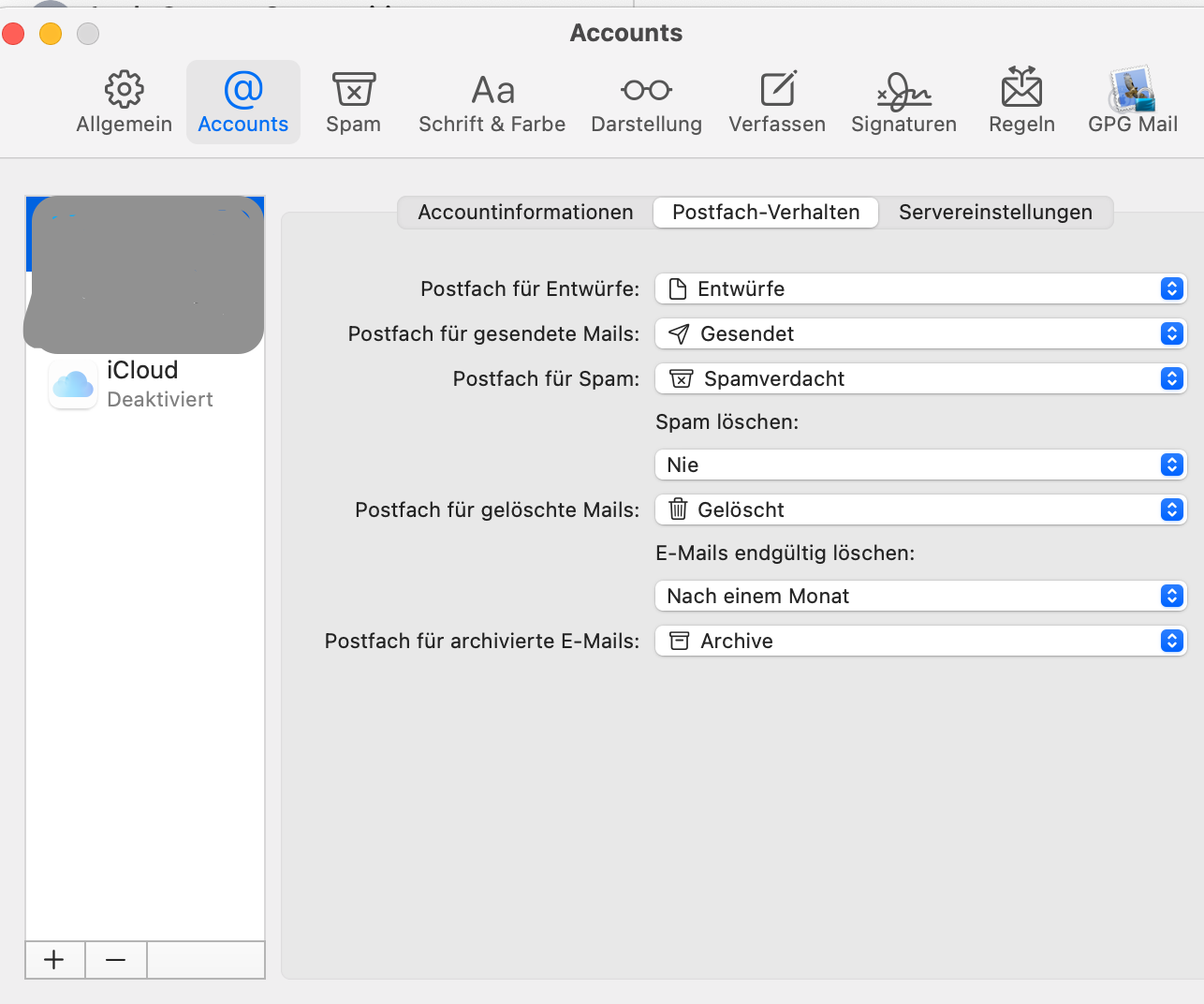Click the 'Deaktiviert' status text under iCloud
The width and height of the screenshot is (1204, 1004).
(160, 400)
